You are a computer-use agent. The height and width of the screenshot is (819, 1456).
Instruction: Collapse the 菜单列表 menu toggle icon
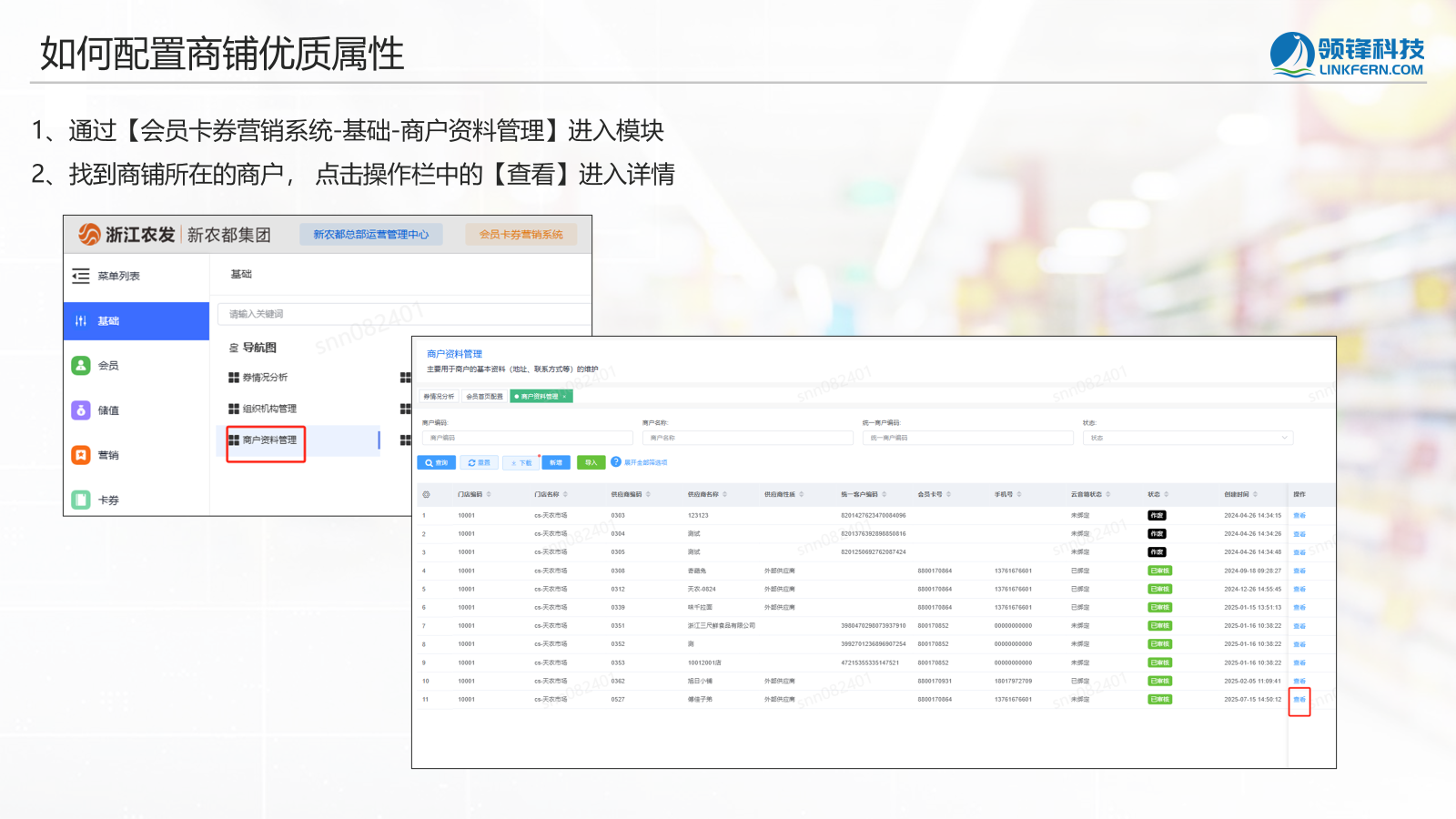(x=81, y=276)
